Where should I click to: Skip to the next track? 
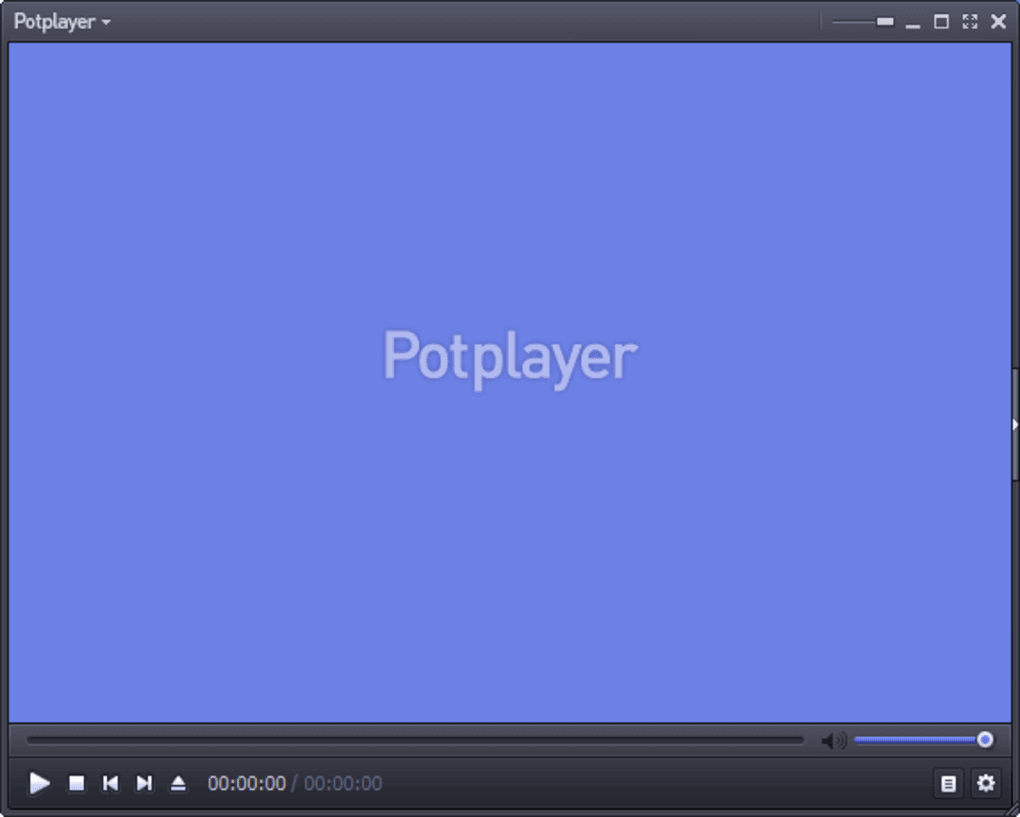pyautogui.click(x=144, y=784)
